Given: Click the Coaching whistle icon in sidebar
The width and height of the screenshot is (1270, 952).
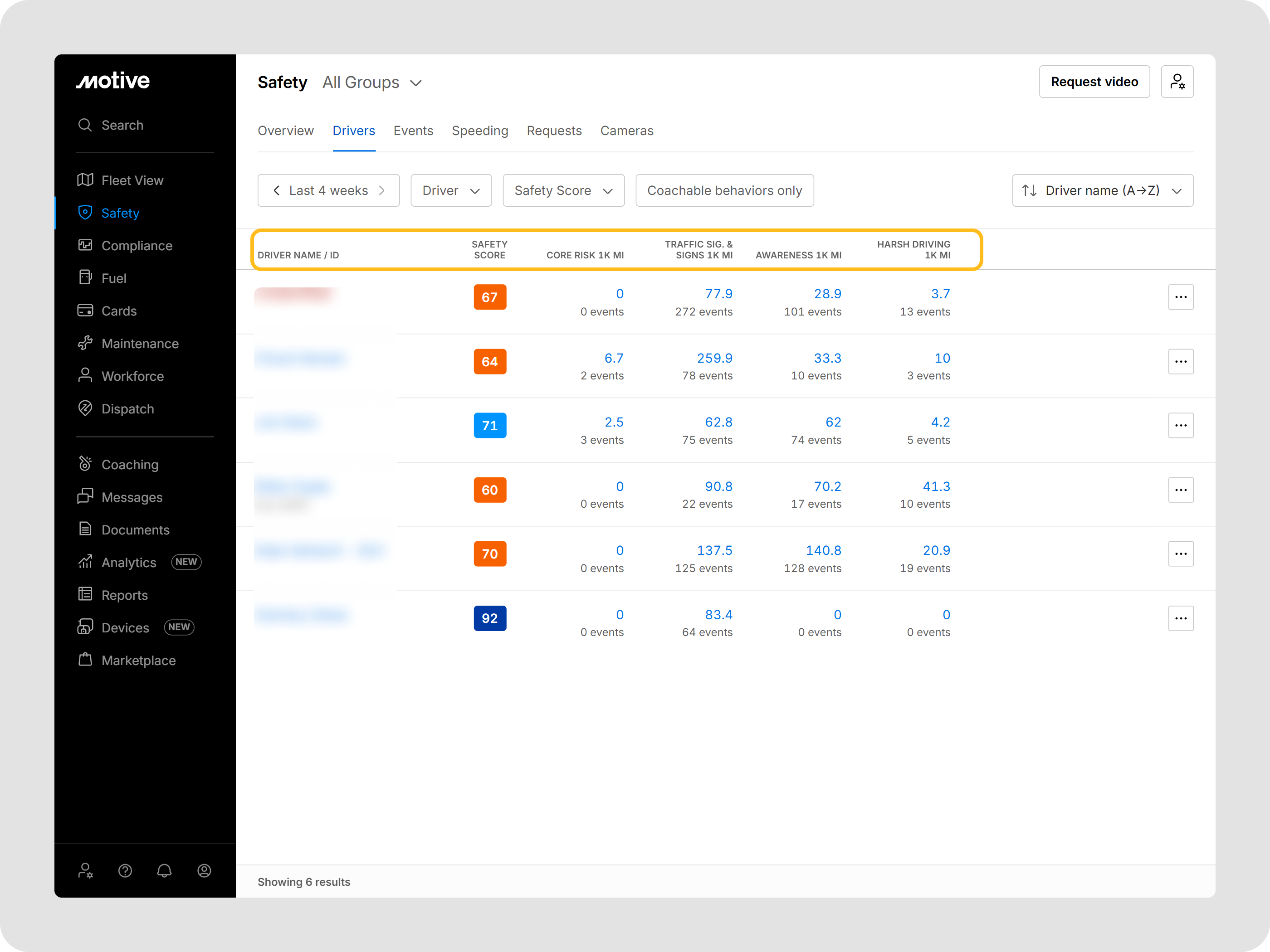Looking at the screenshot, I should 85,464.
